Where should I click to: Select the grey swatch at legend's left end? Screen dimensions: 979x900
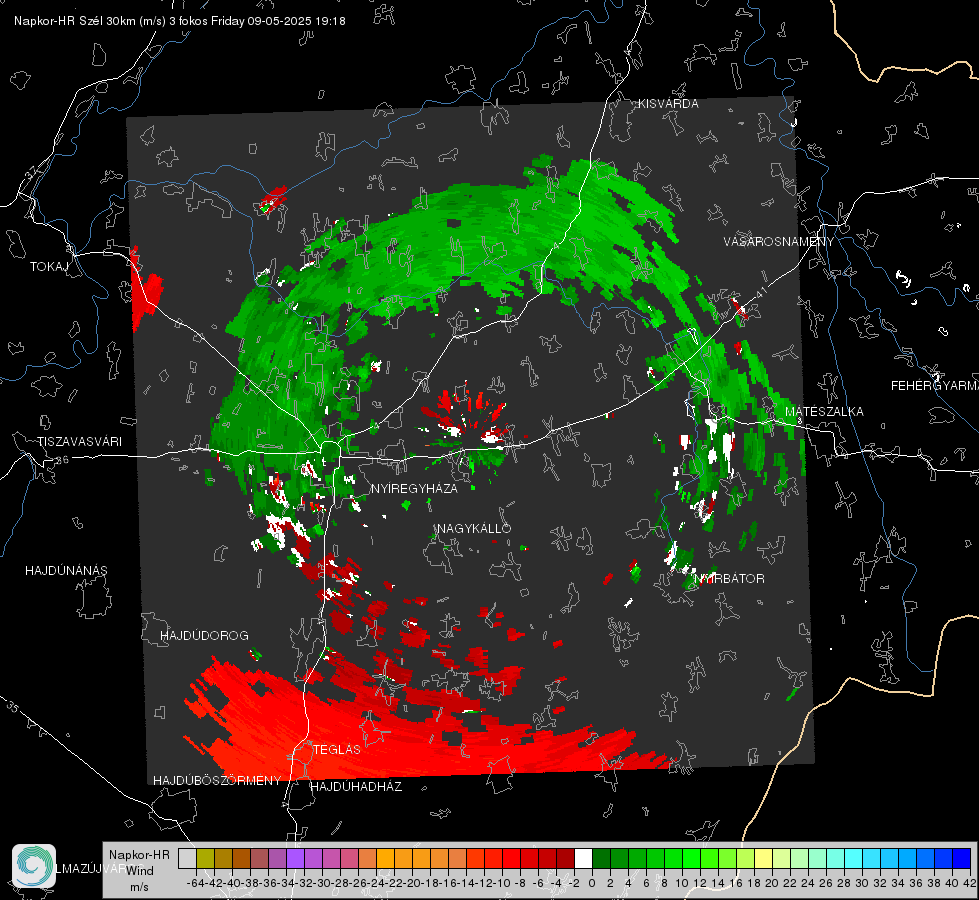(x=187, y=858)
